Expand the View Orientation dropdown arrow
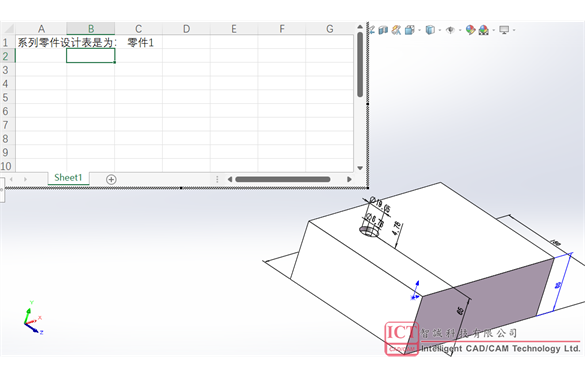Viewport: 585px width, 377px height. click(420, 30)
